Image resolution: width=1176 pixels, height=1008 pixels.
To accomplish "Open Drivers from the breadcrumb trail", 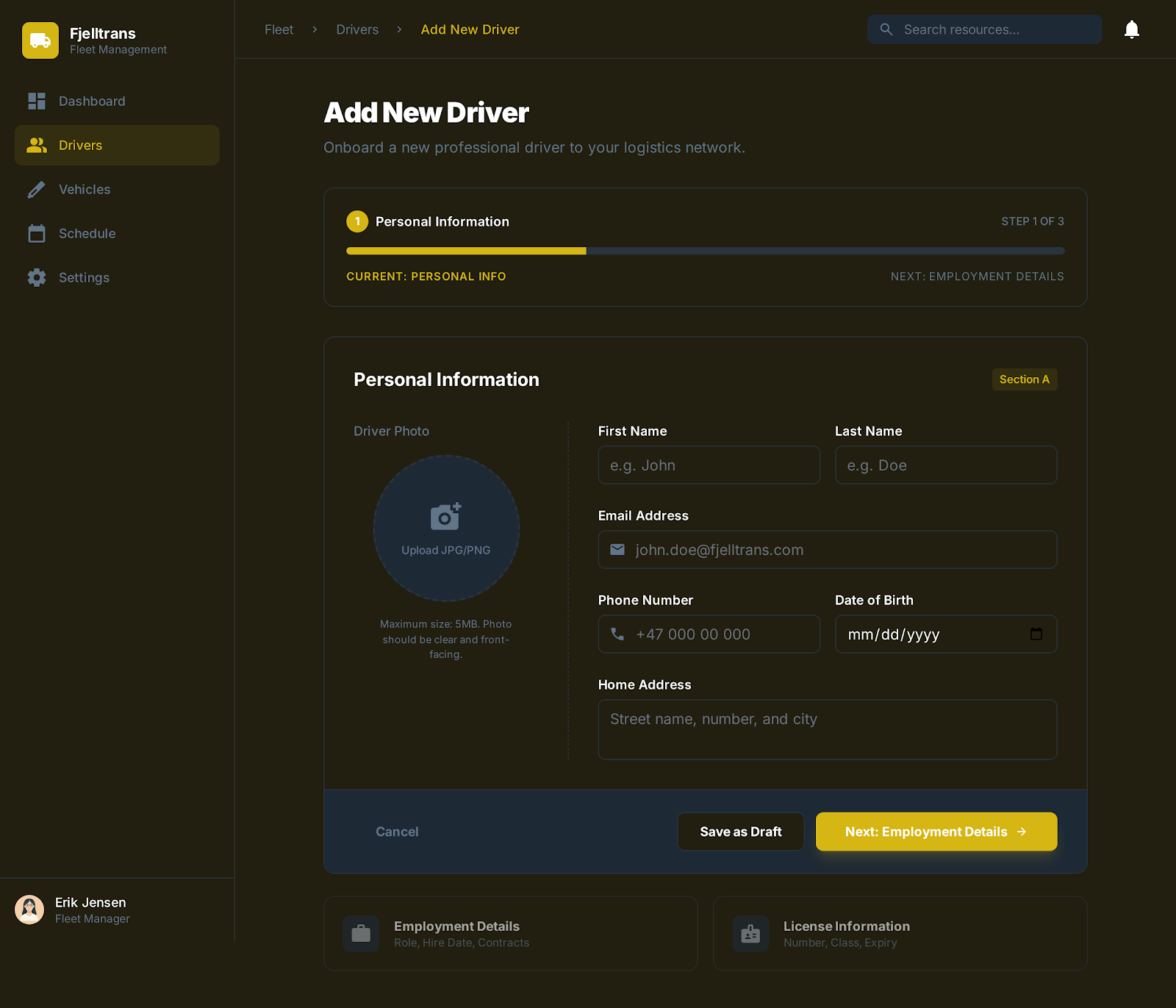I will coord(357,29).
